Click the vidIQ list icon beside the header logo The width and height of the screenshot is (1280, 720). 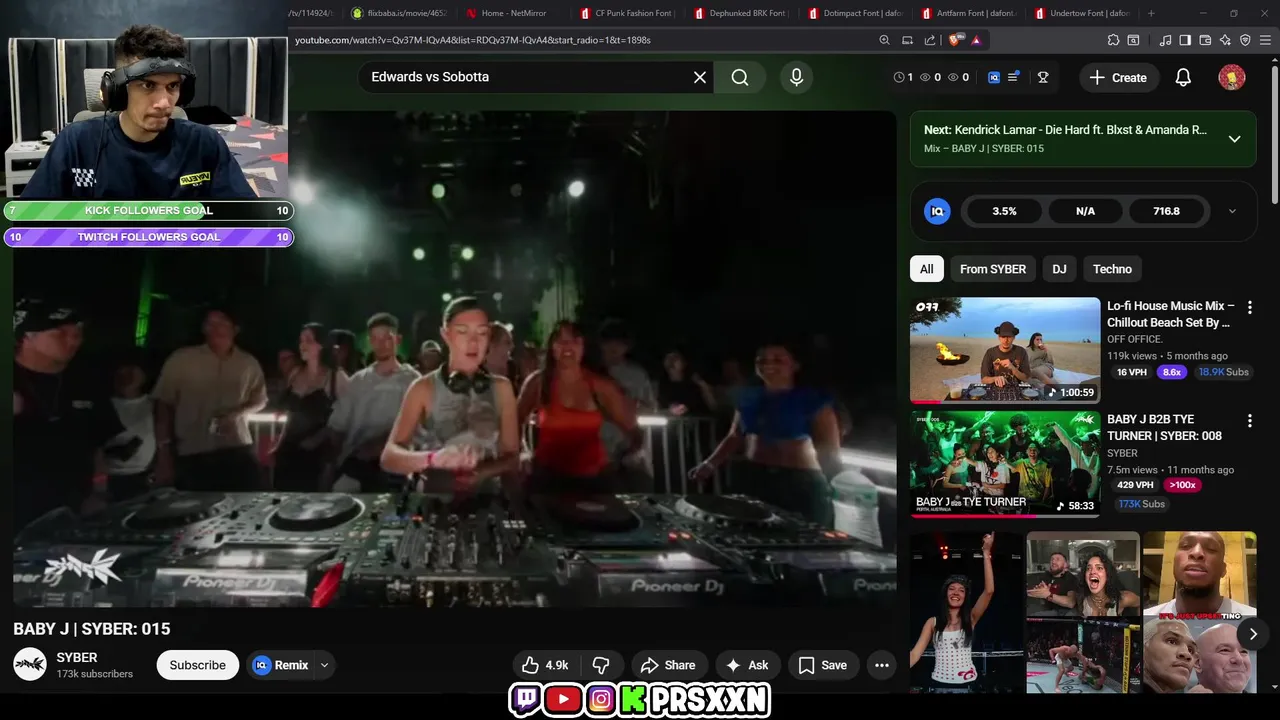[x=1014, y=77]
